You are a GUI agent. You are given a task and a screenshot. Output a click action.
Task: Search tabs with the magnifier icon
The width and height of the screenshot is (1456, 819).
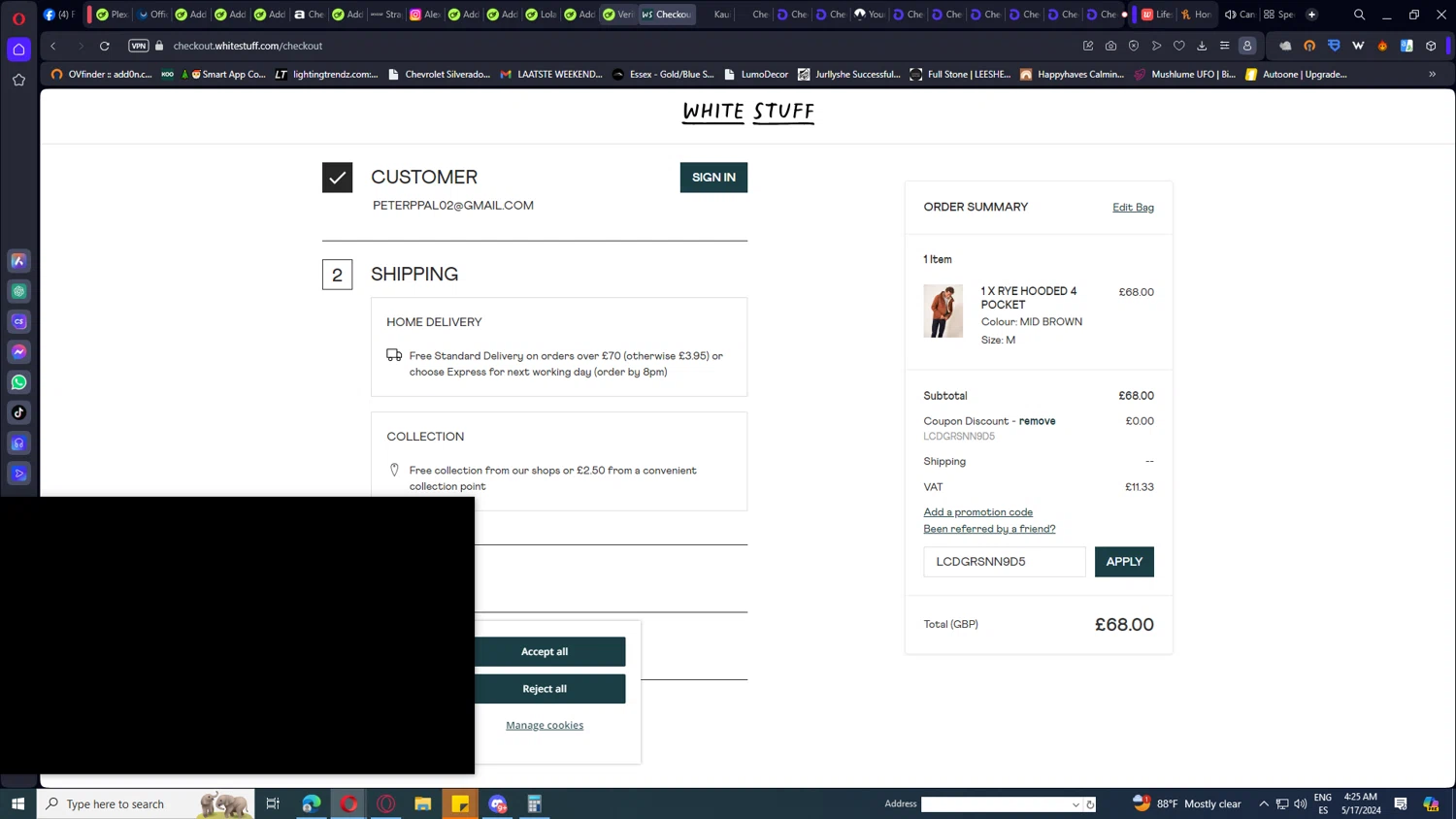point(1360,15)
